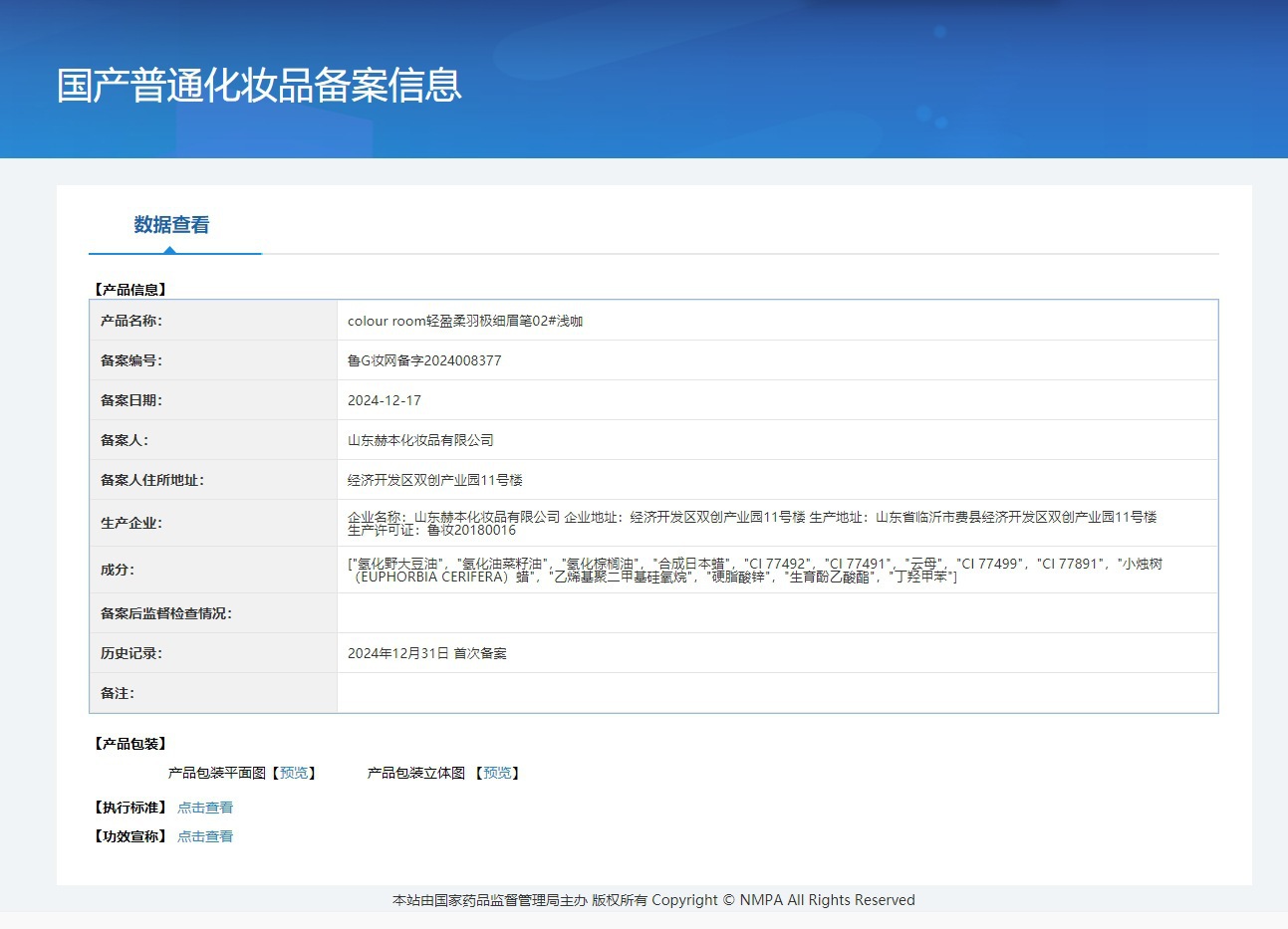Click the 成分 row label
Viewport: 1288px width, 929px height.
(x=118, y=570)
